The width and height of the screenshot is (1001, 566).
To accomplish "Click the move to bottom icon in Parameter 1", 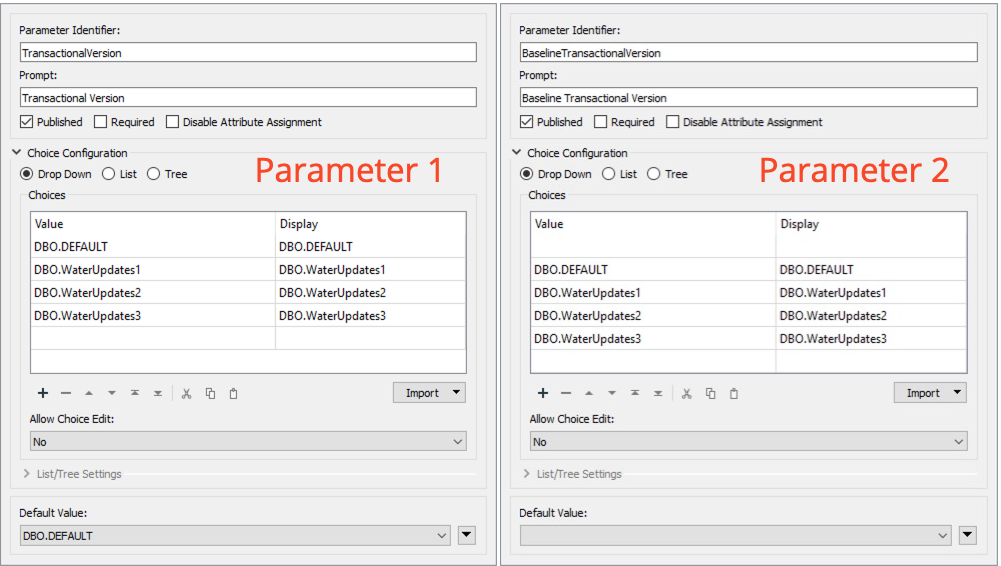I will click(158, 393).
